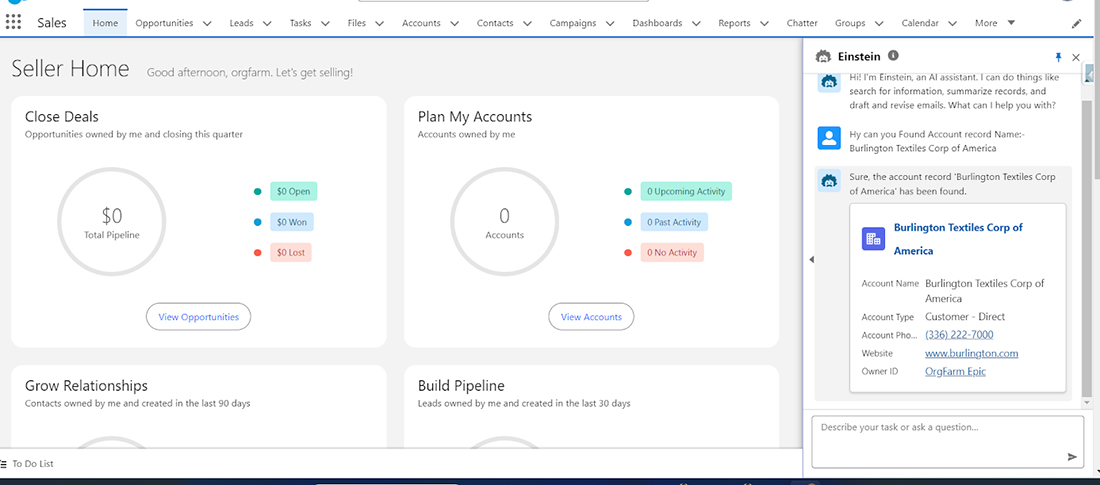Image resolution: width=1100 pixels, height=485 pixels.
Task: Expand the Campaigns tab dropdown
Action: tap(610, 23)
